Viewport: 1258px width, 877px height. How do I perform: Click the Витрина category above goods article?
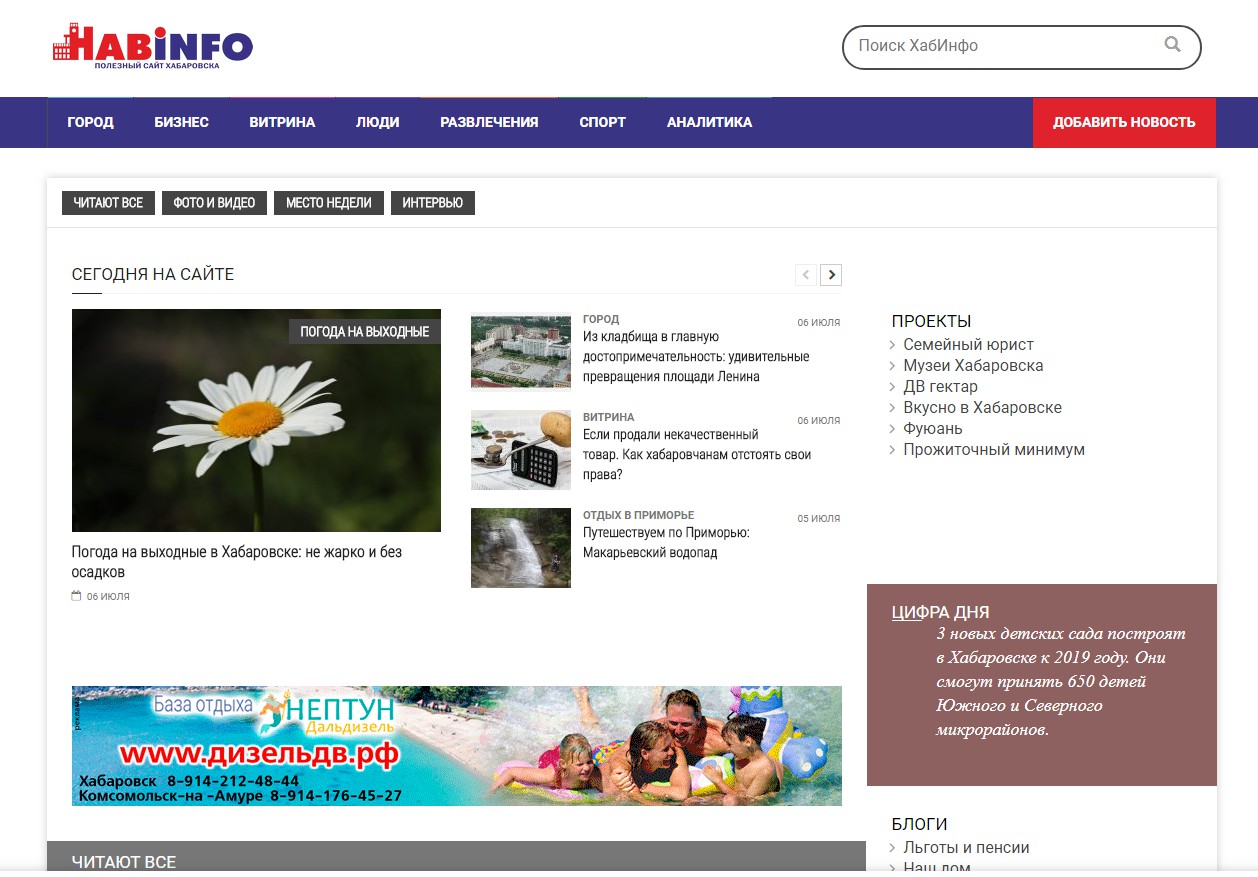608,417
